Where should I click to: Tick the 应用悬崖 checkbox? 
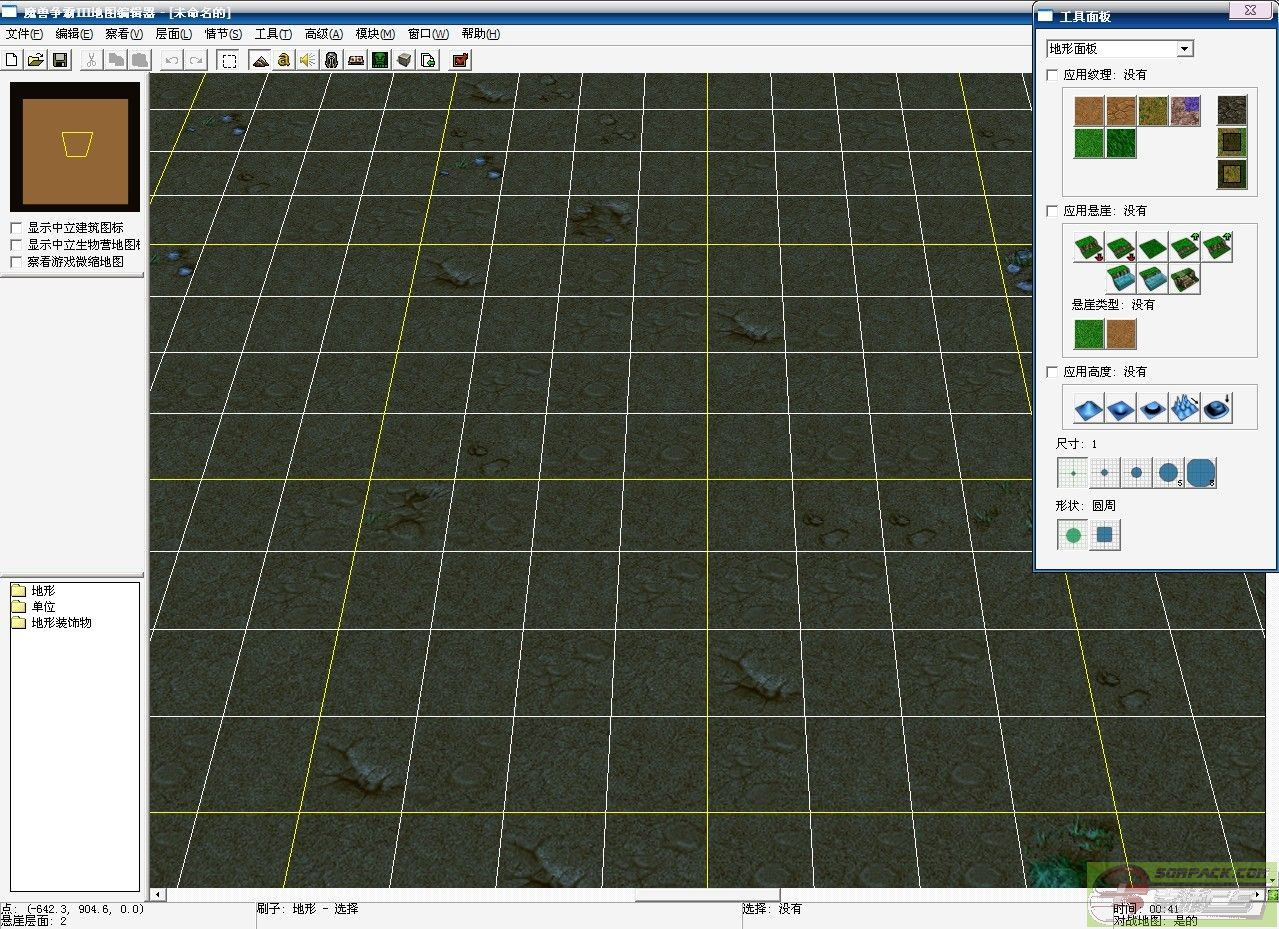(1052, 211)
